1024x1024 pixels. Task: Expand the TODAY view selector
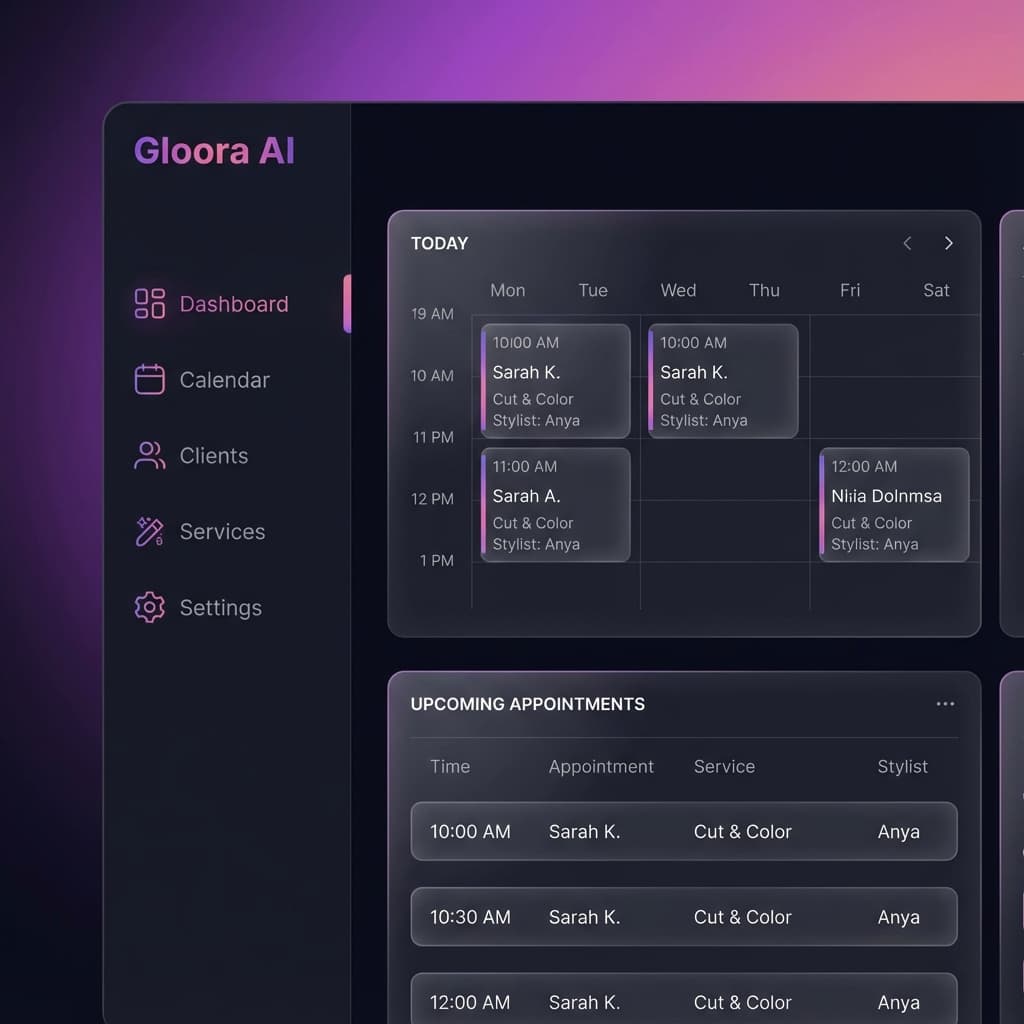[x=438, y=243]
